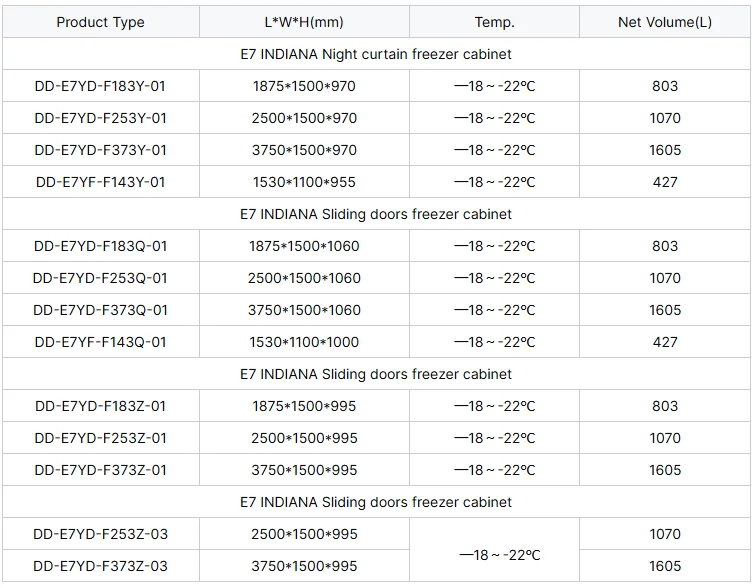Viewport: 752px width, 588px height.
Task: Select DD-E7YD-F183Z-01 model cell
Action: (x=101, y=406)
